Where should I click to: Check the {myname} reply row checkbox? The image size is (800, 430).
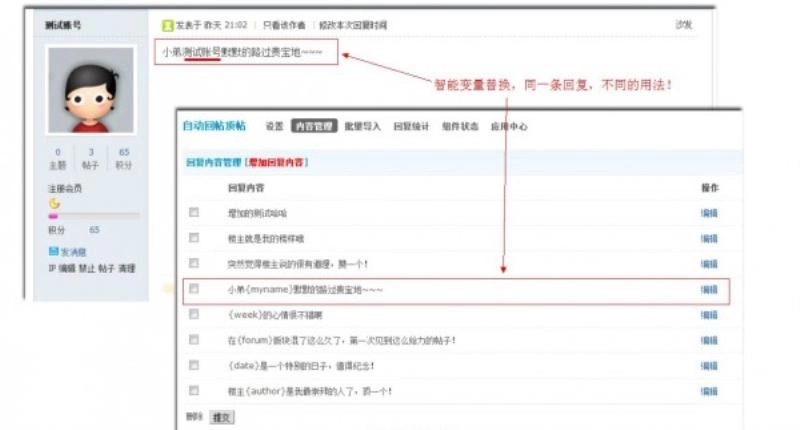(194, 289)
